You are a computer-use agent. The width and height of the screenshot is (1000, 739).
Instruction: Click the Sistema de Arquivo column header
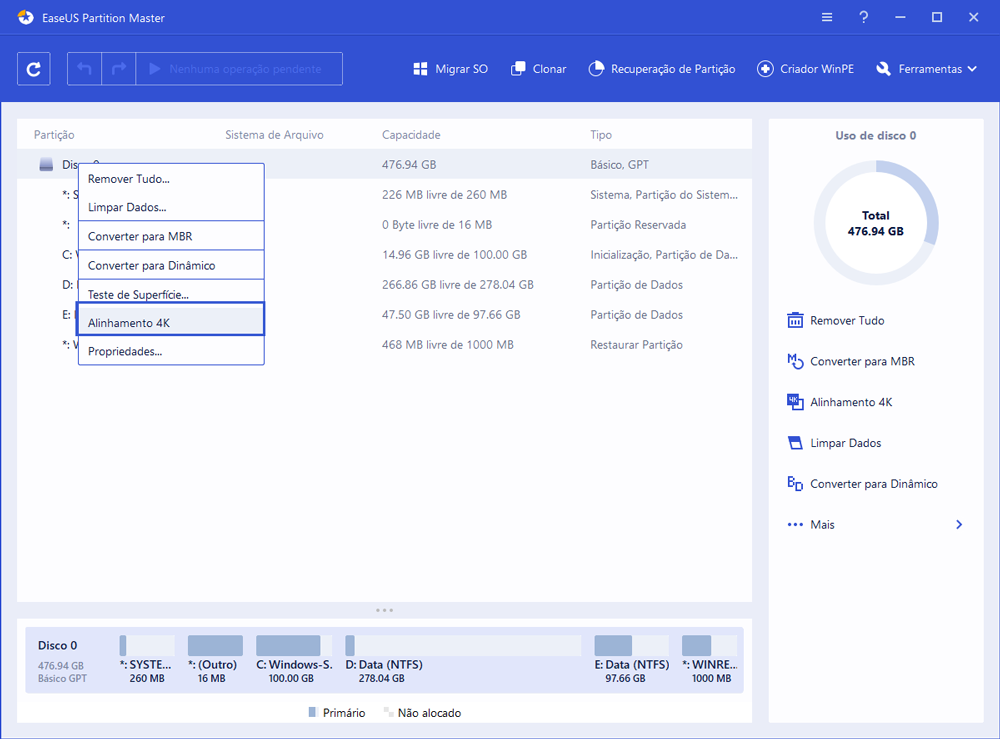coord(274,135)
